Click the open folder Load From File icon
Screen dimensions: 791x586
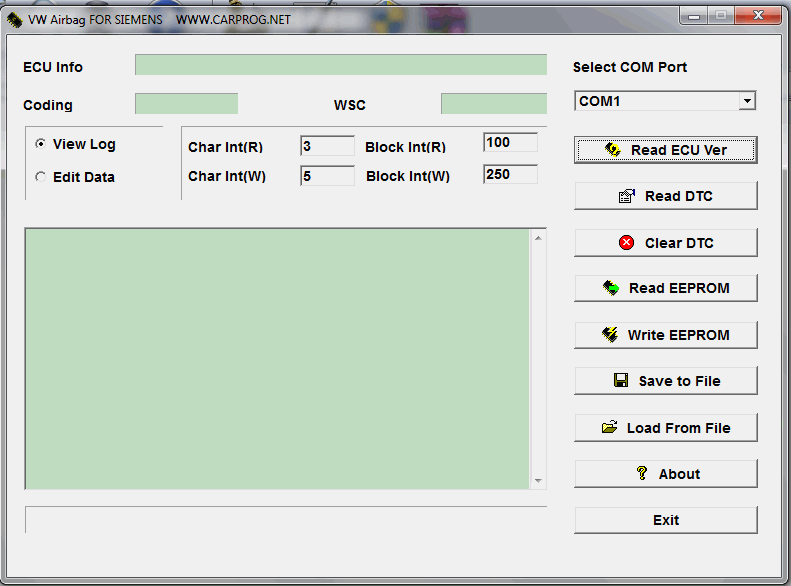(609, 428)
